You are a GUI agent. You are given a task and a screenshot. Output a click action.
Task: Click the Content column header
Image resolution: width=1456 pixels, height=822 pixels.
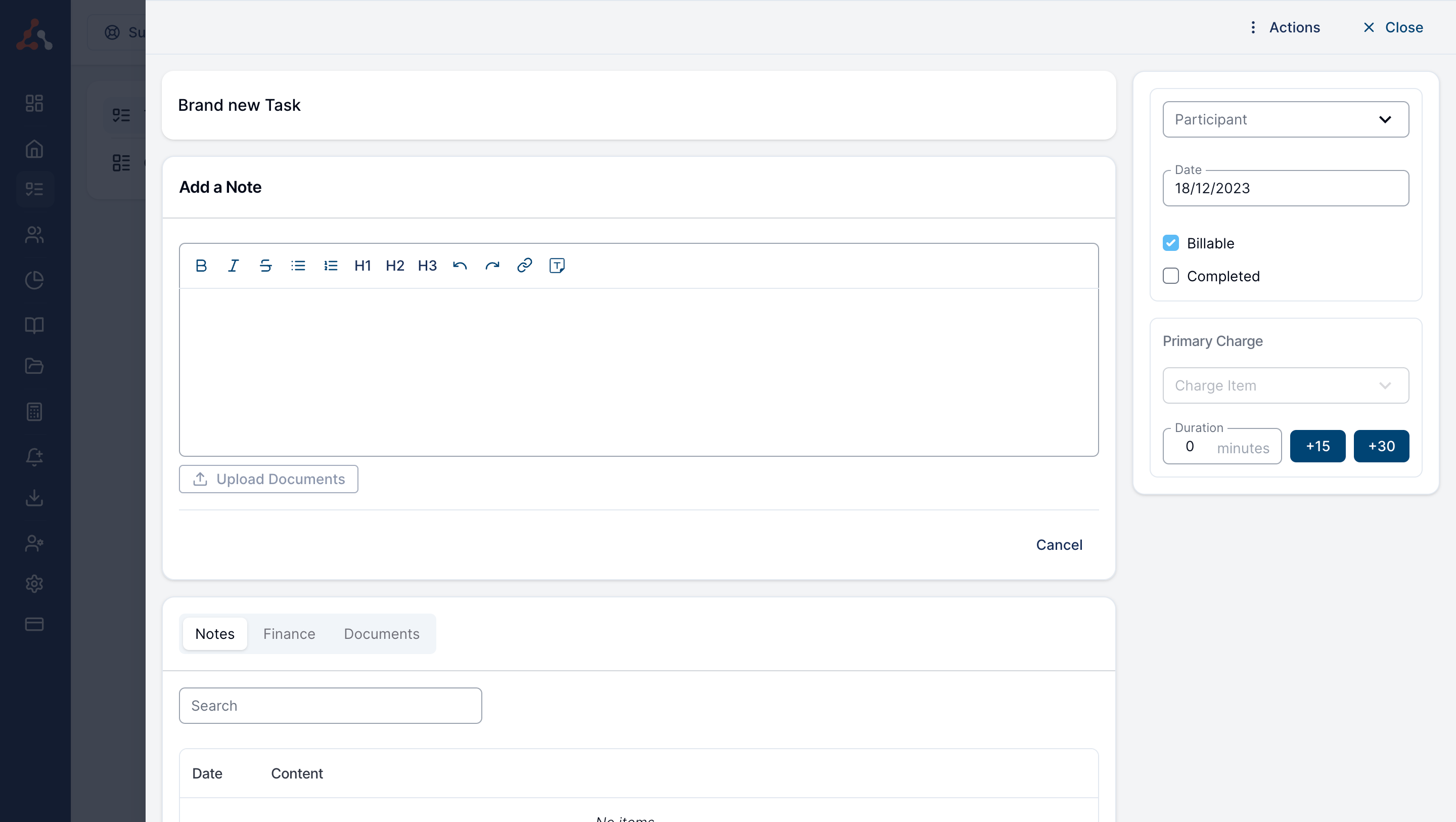(x=297, y=773)
